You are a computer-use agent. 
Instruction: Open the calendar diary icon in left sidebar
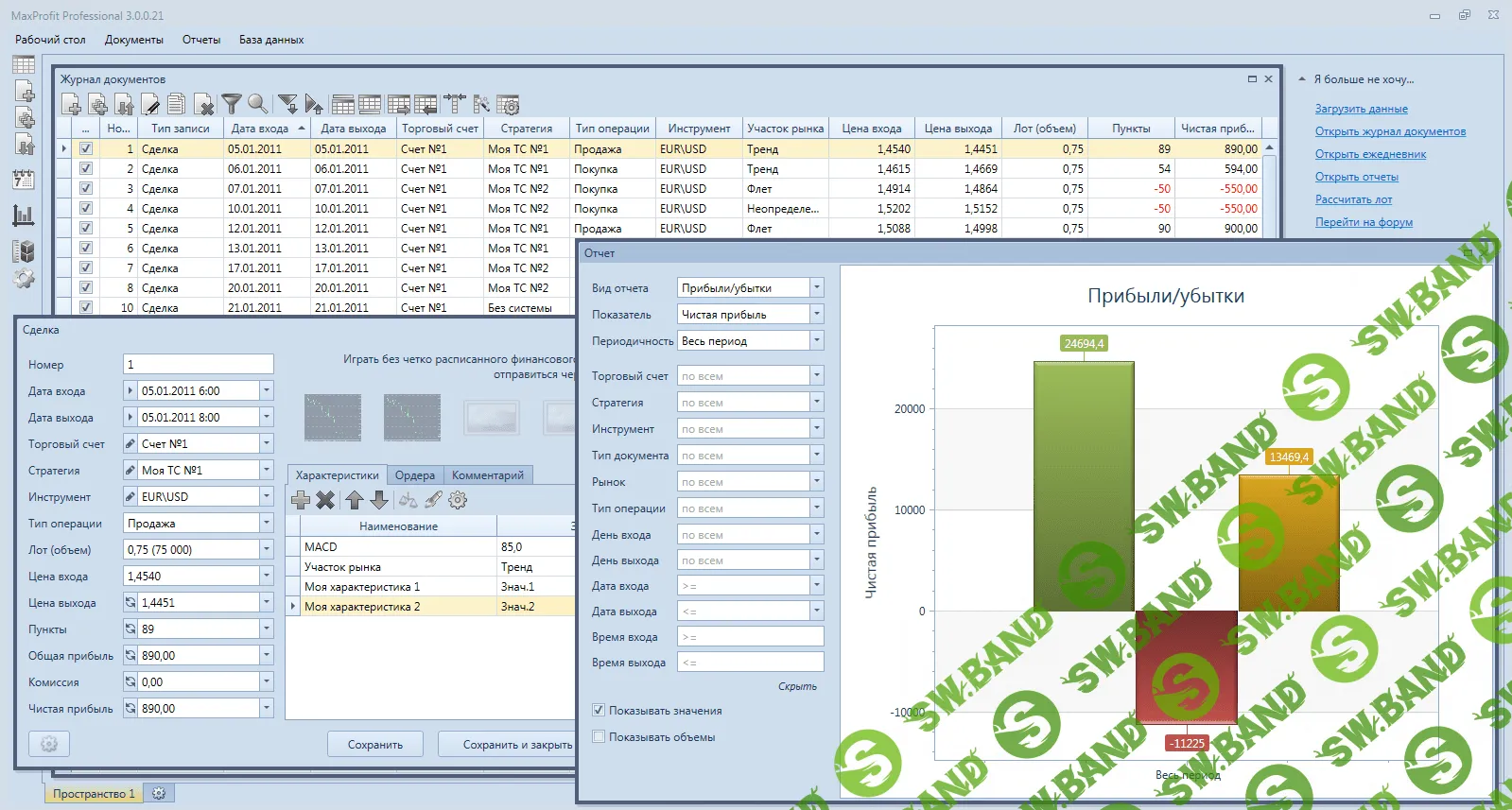(x=24, y=180)
